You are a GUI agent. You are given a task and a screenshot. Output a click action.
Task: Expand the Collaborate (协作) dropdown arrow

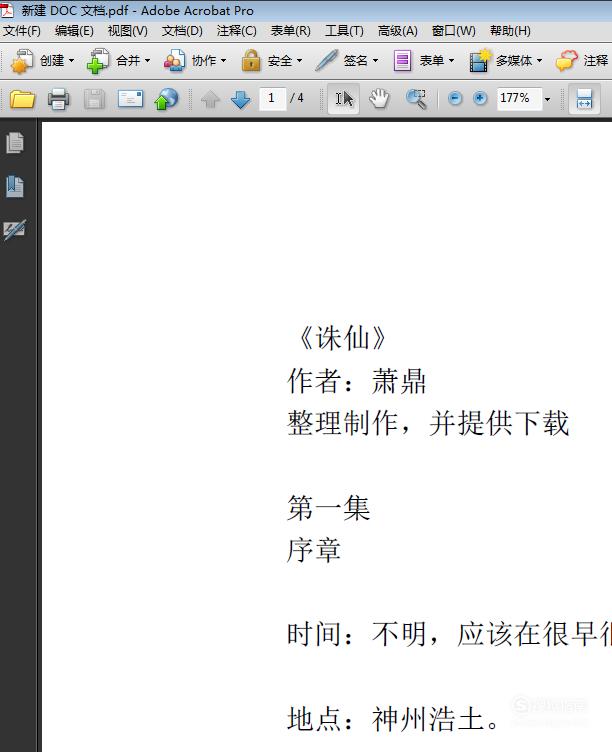[223, 61]
